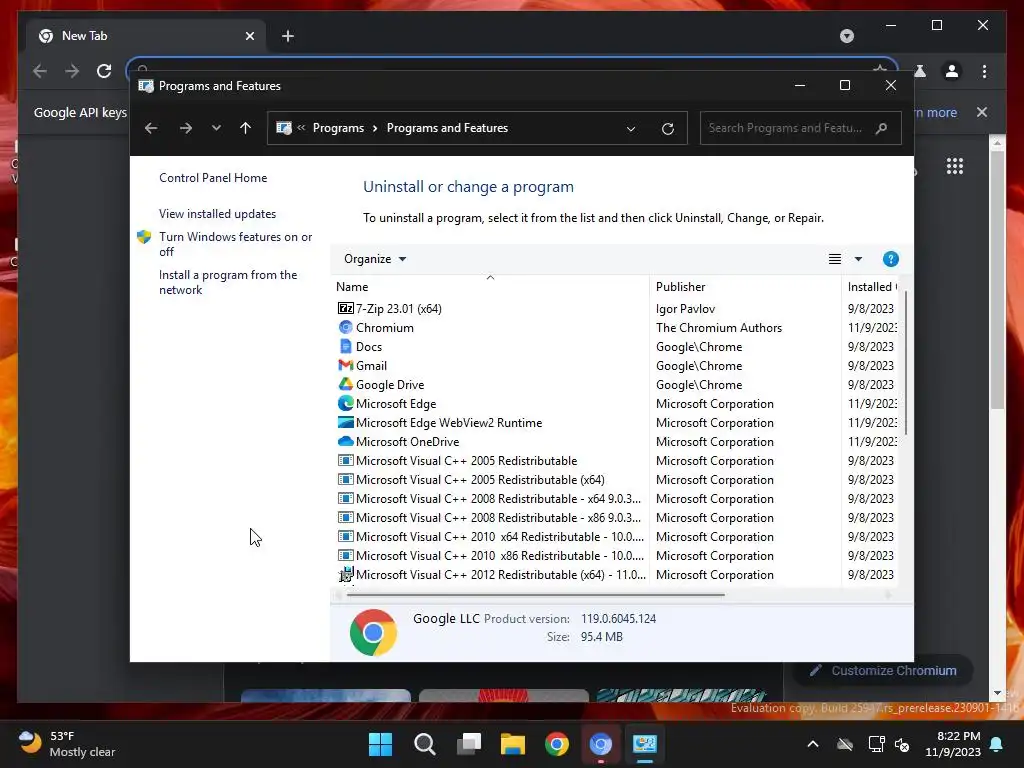Open recent locations chevron in Programs and Features
The height and width of the screenshot is (768, 1024).
coord(216,128)
